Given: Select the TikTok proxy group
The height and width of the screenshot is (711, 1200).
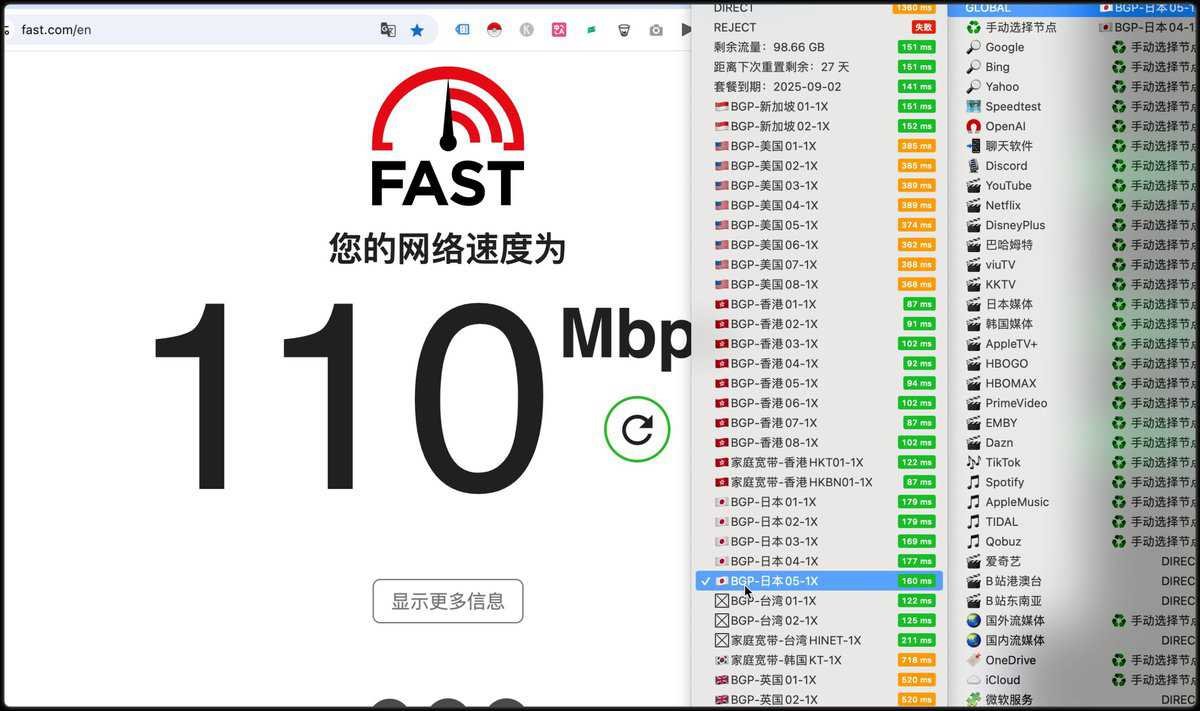Looking at the screenshot, I should point(1001,462).
